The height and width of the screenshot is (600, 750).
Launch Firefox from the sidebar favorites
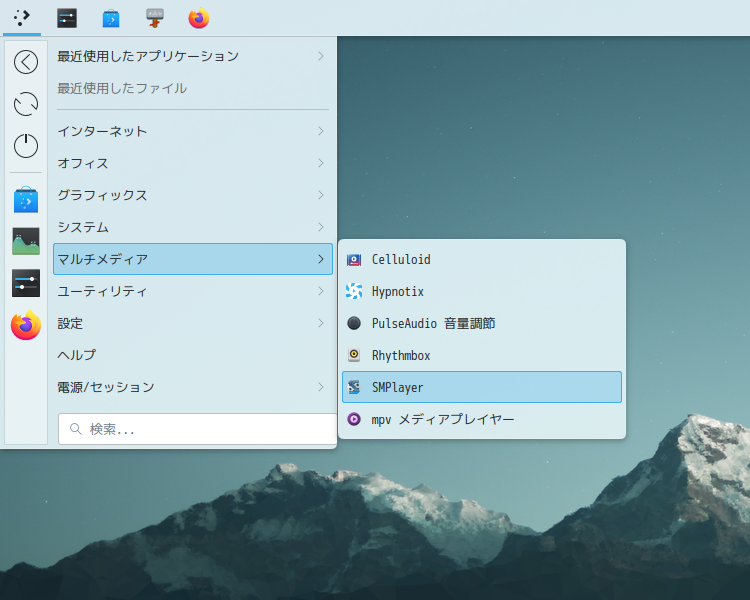coord(26,325)
